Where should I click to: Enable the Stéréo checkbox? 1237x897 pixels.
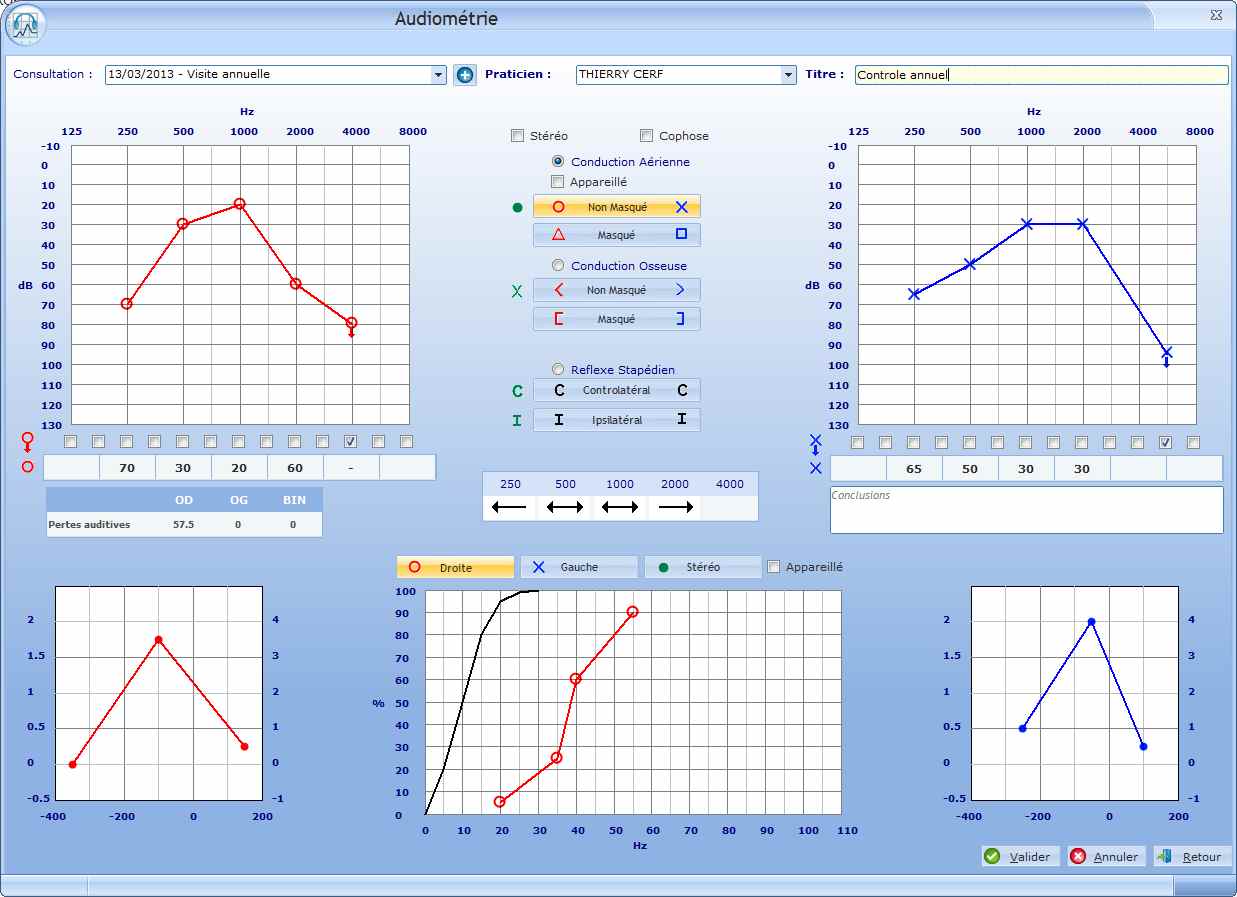tap(517, 136)
